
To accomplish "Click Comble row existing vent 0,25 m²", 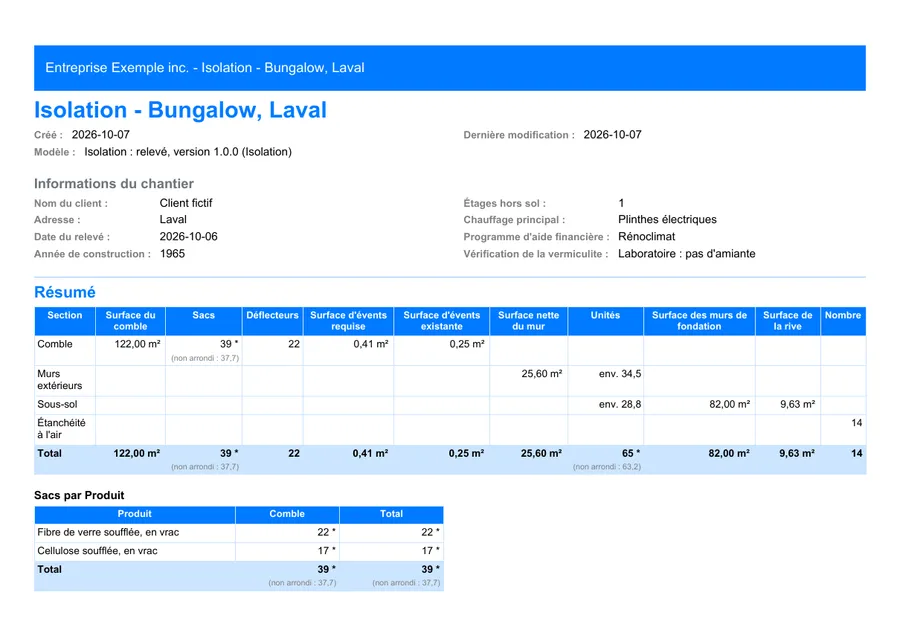I will point(467,344).
